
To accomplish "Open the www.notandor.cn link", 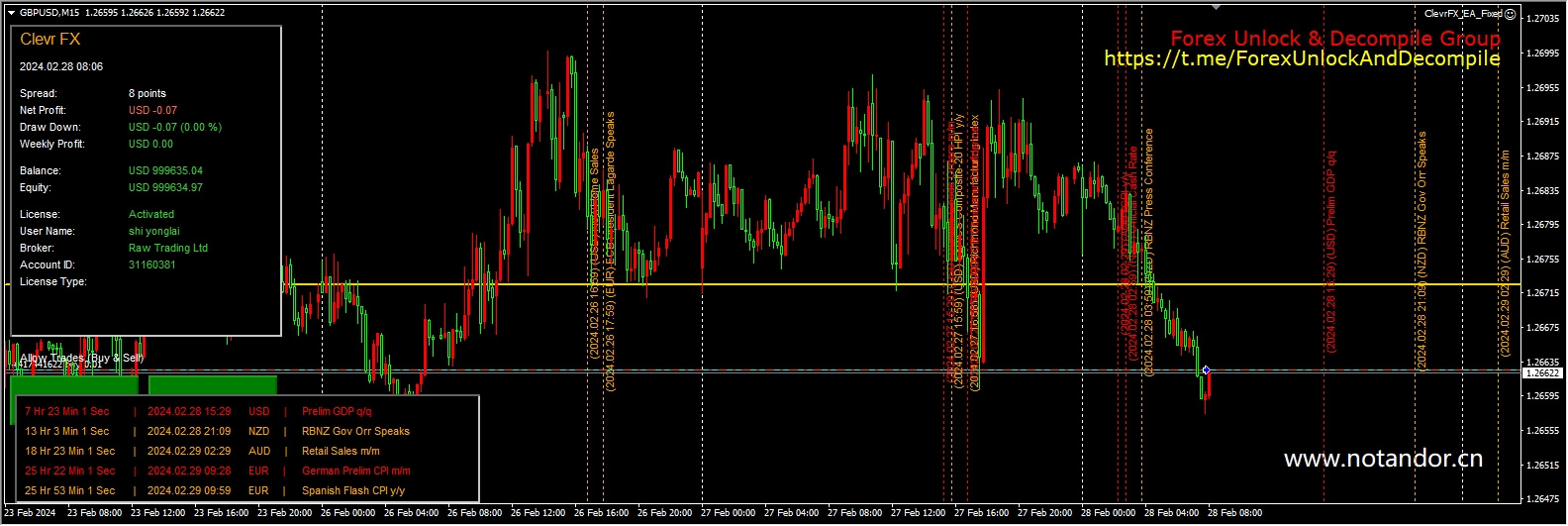I will (x=1382, y=459).
